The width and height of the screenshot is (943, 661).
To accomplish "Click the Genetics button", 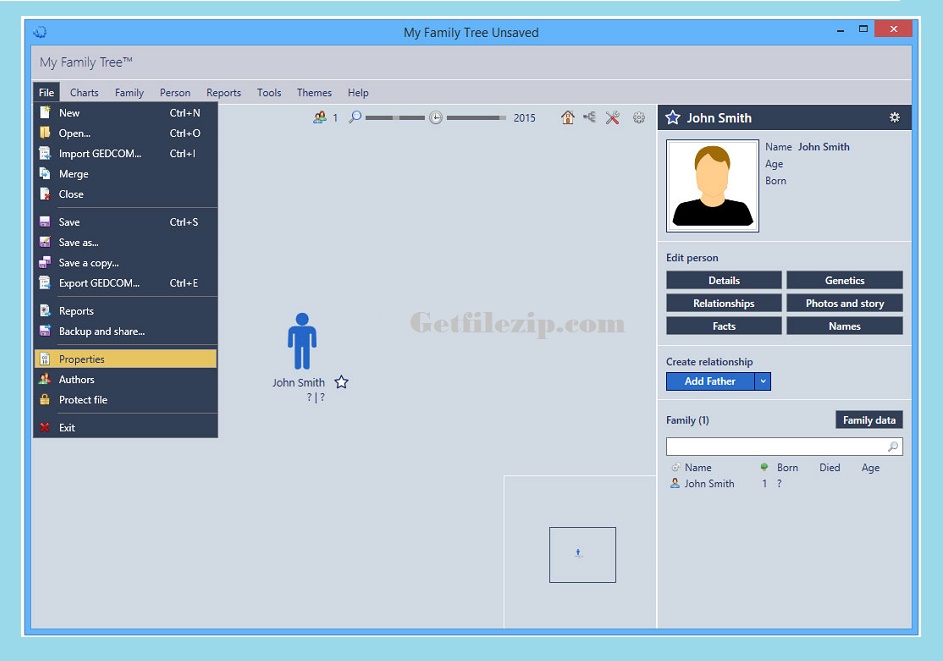I will click(844, 280).
